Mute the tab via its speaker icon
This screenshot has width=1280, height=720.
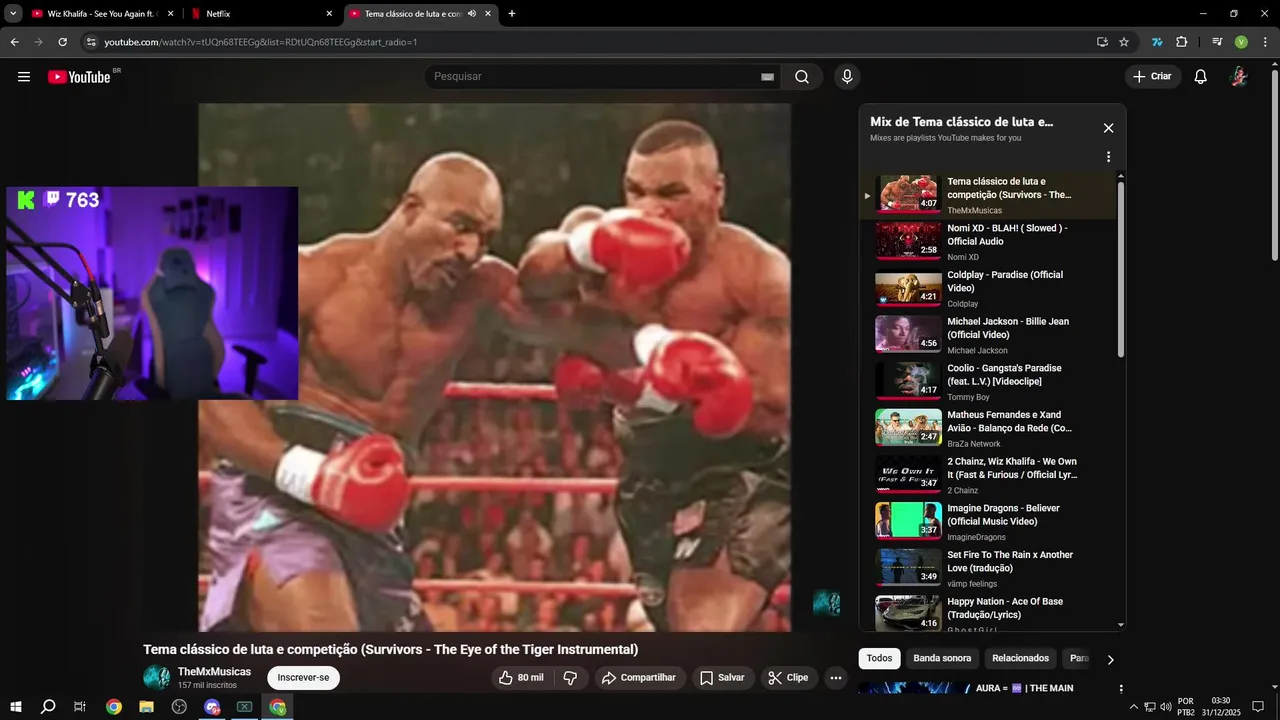pyautogui.click(x=471, y=14)
